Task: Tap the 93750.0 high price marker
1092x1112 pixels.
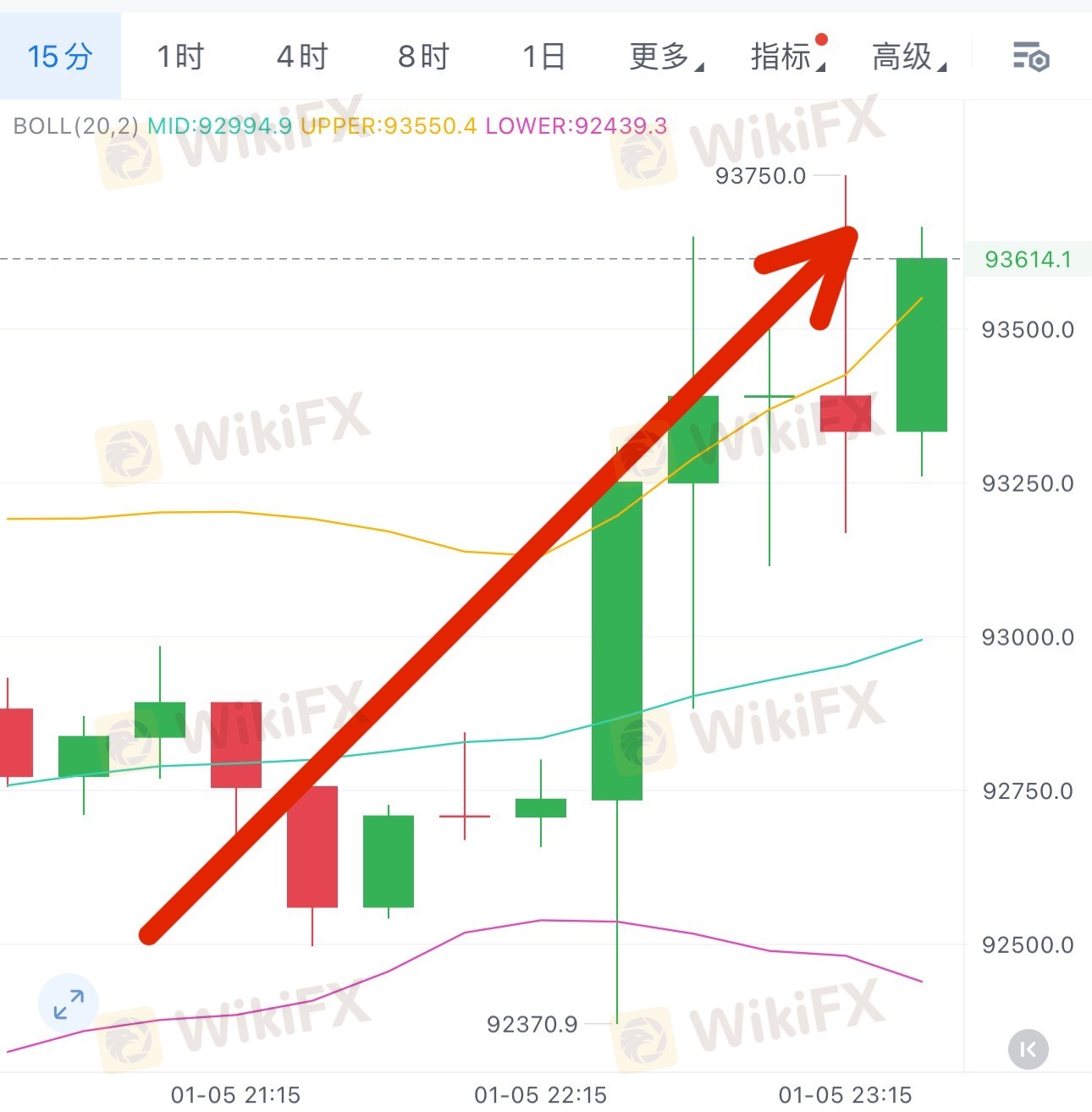Action: [760, 175]
